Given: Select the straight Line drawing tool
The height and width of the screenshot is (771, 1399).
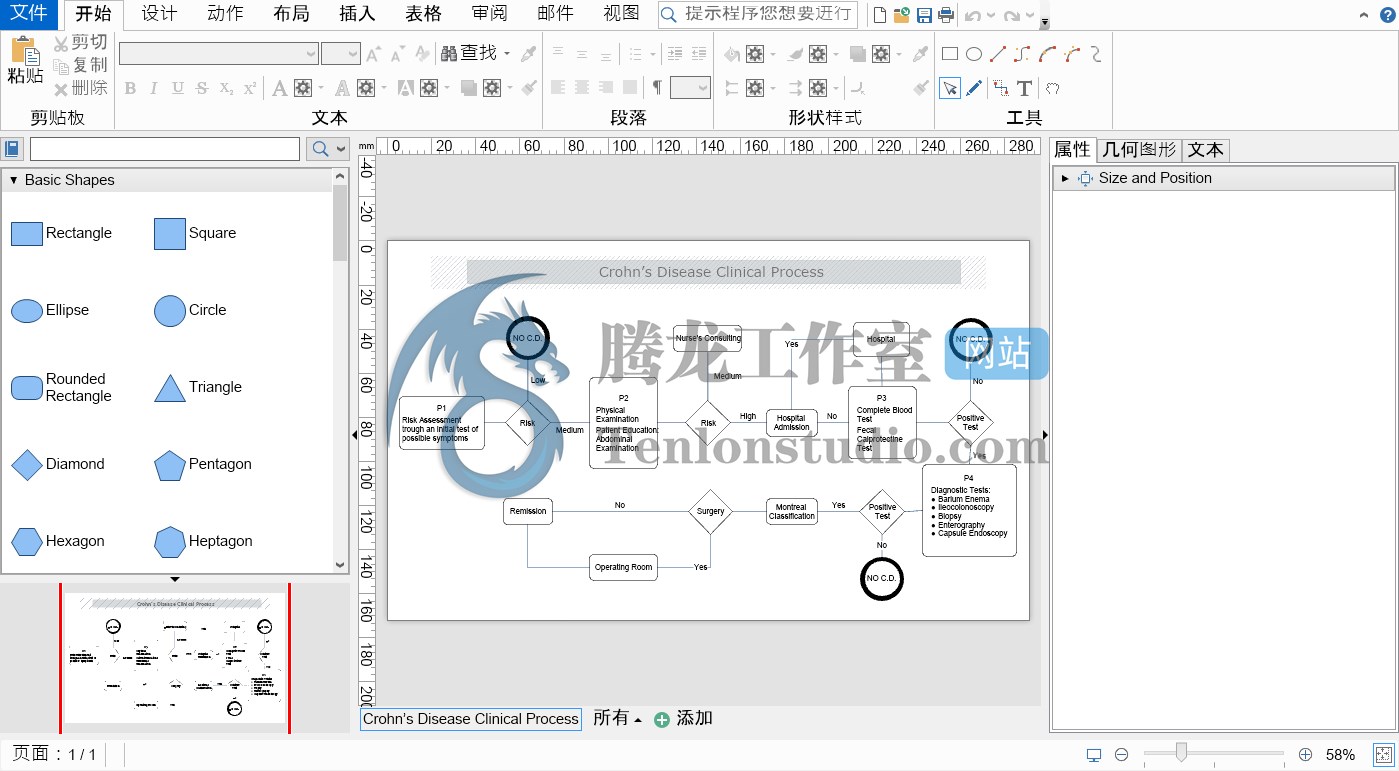Looking at the screenshot, I should (x=998, y=54).
